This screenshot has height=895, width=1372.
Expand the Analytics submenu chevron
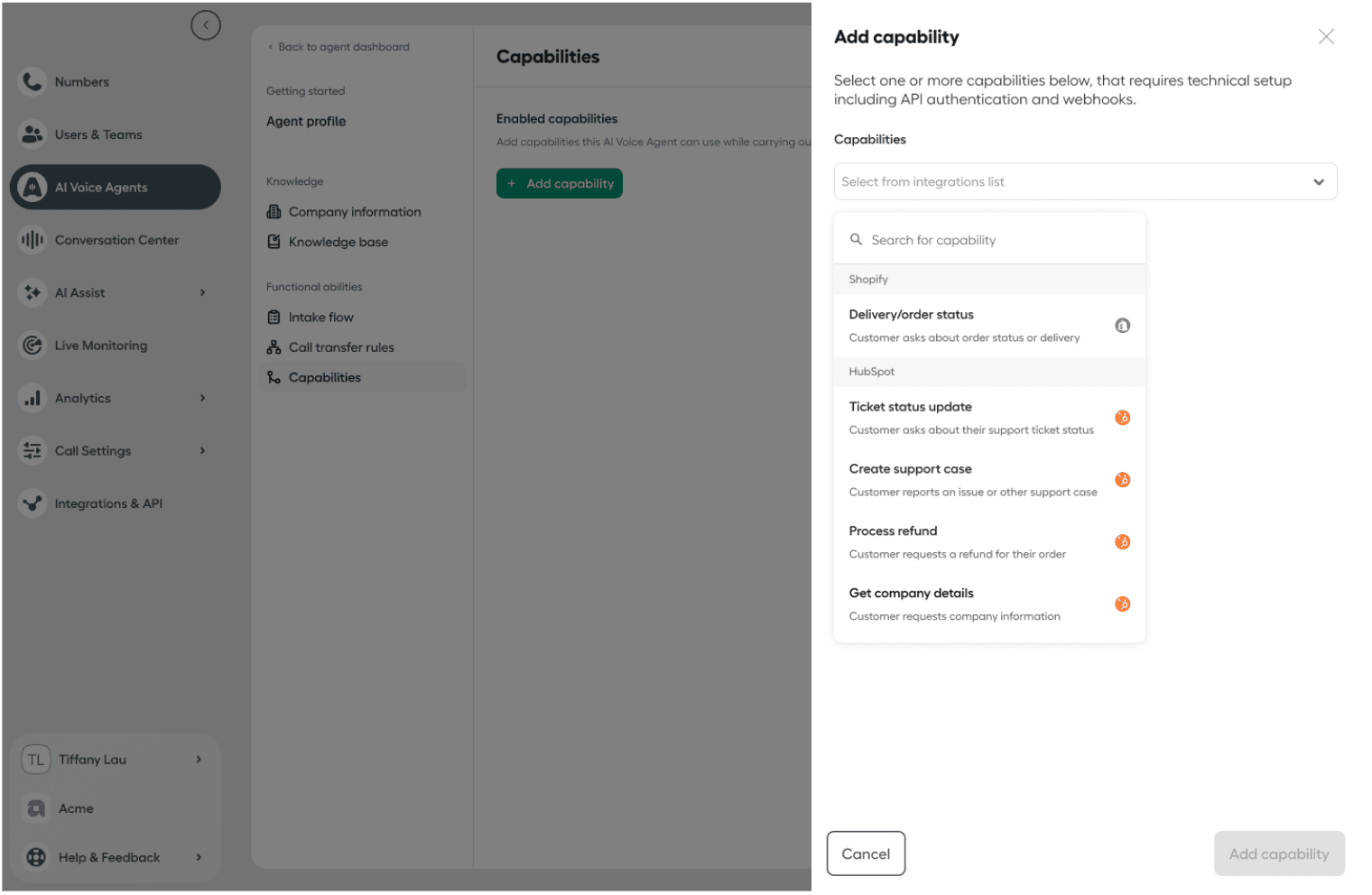(202, 398)
